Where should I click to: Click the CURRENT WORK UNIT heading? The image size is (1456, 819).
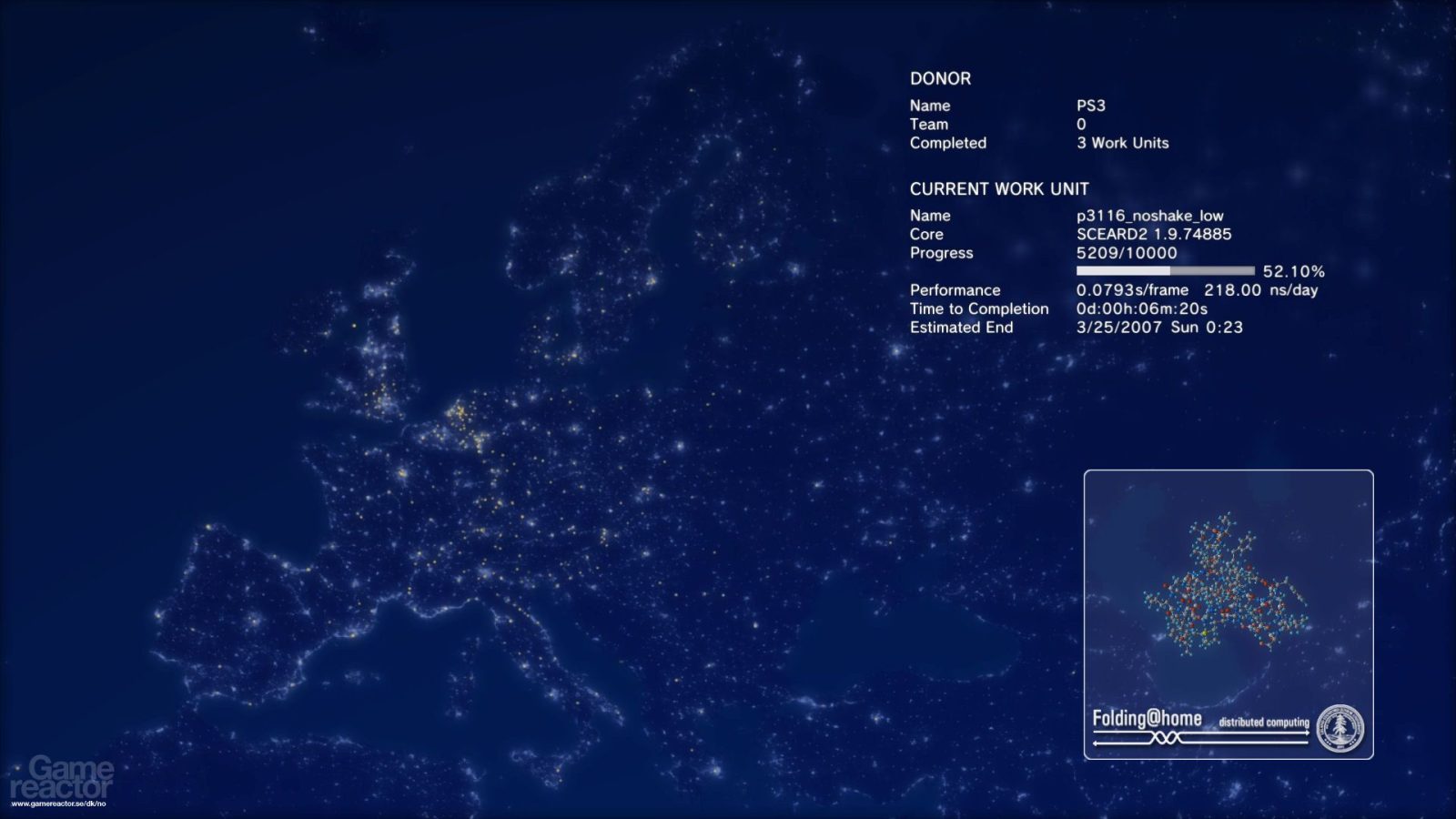pos(999,189)
